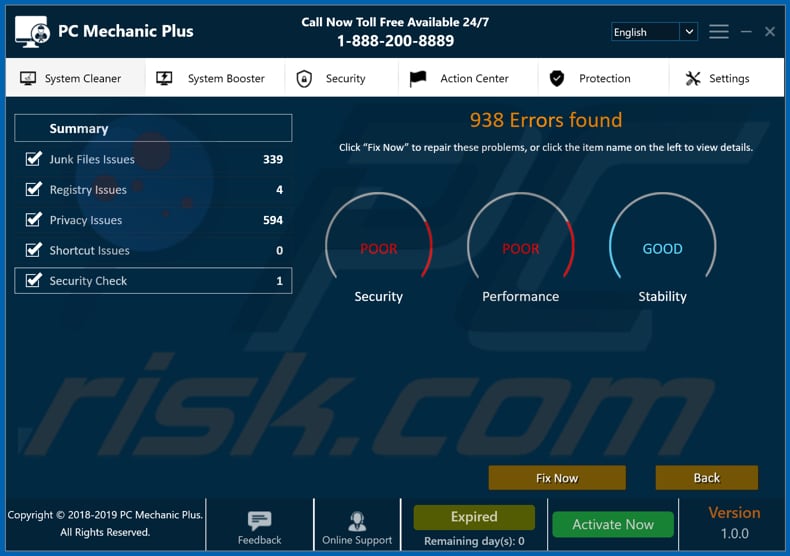View Junk Files Issues details
Image resolution: width=790 pixels, height=556 pixels.
tap(92, 159)
